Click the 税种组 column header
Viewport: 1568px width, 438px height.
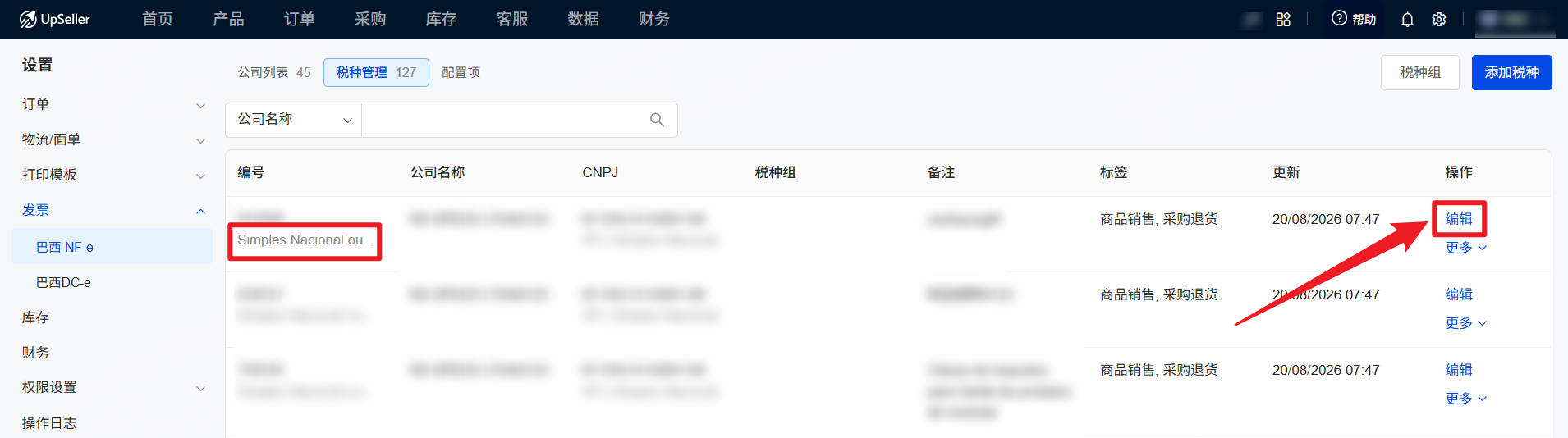775,172
